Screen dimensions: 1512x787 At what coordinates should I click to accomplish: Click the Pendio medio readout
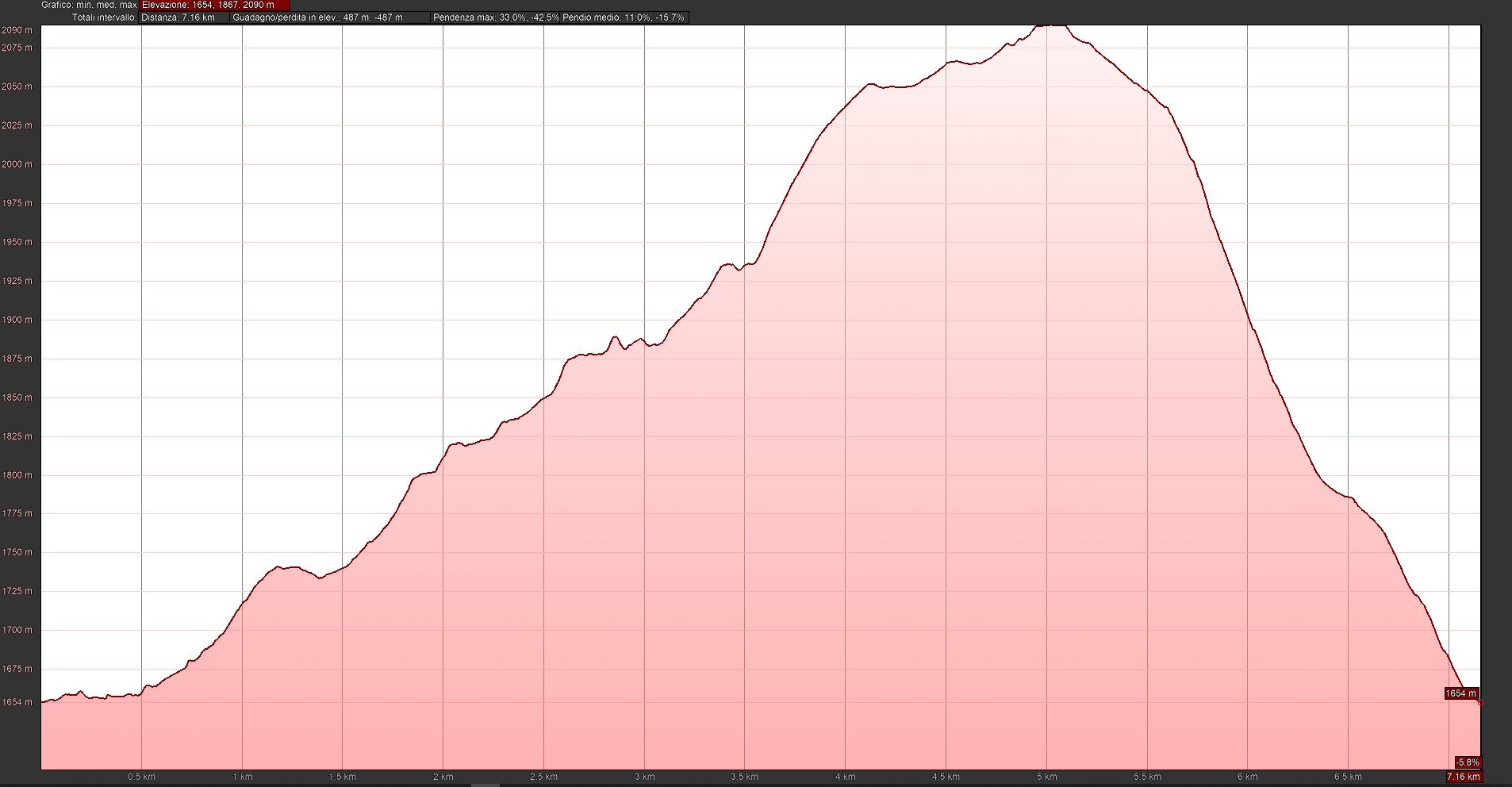coord(624,17)
